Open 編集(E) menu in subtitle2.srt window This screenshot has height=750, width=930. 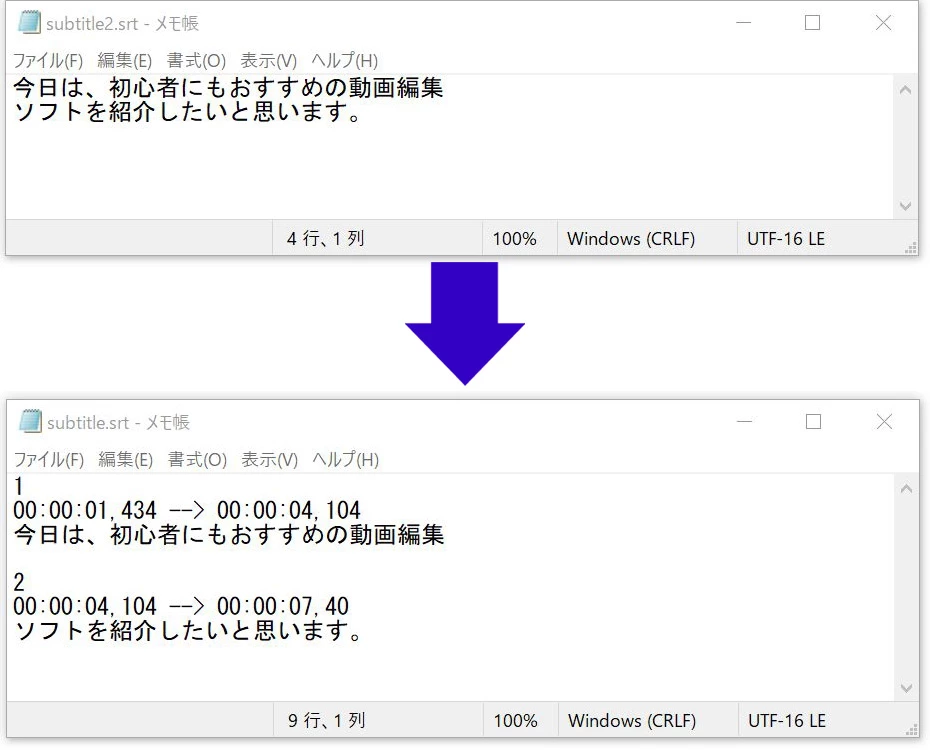pos(125,60)
